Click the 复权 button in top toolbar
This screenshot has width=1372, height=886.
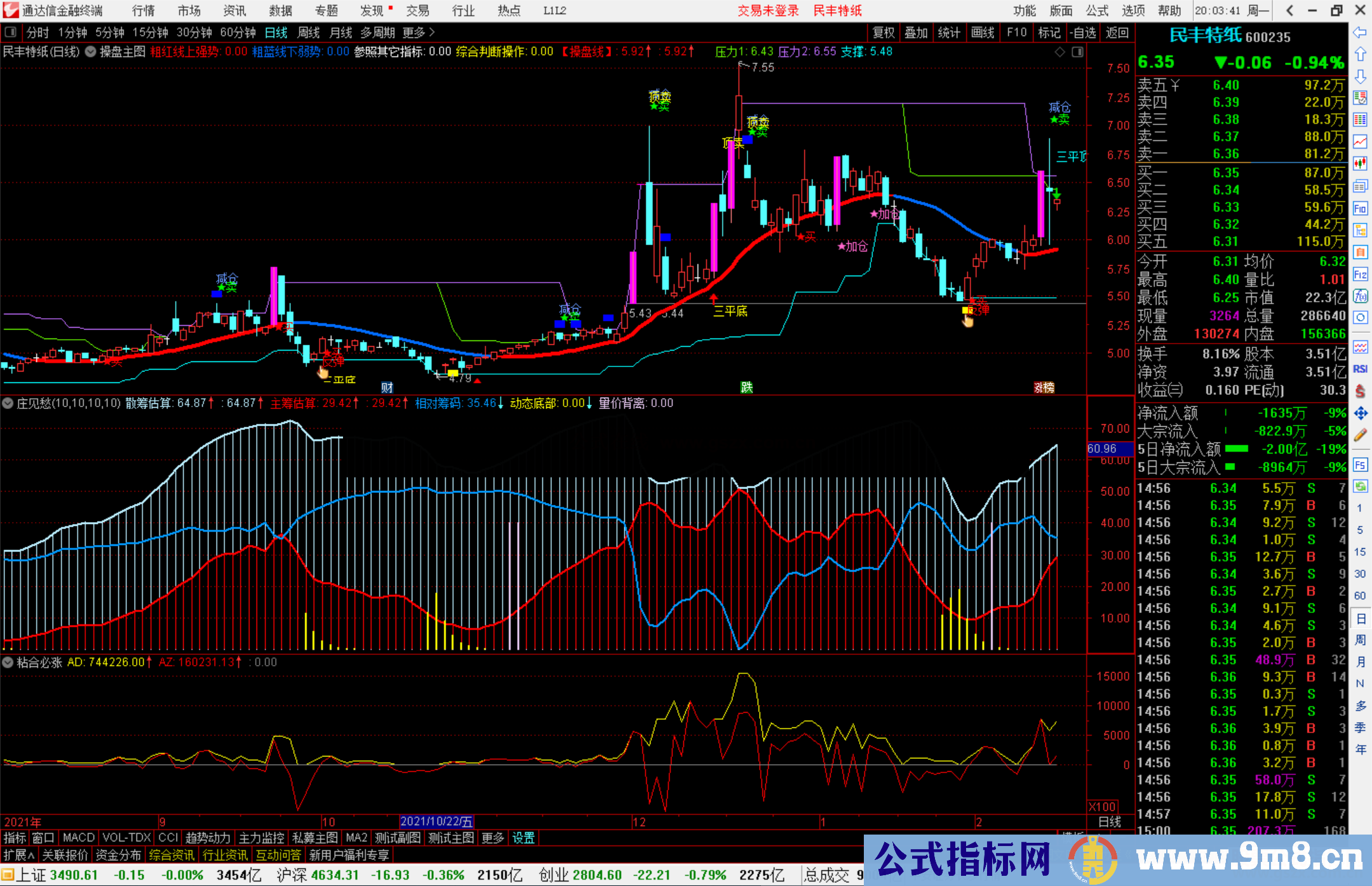tap(883, 32)
